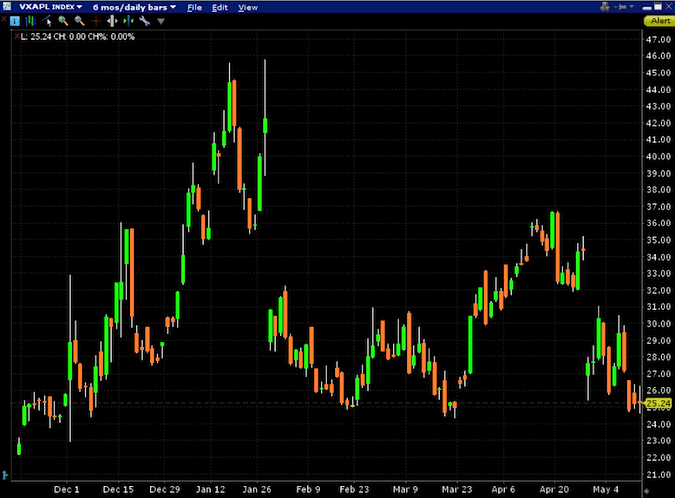Image resolution: width=675 pixels, height=498 pixels.
Task: Click the gray expand-width arrows icon
Action: point(112,21)
